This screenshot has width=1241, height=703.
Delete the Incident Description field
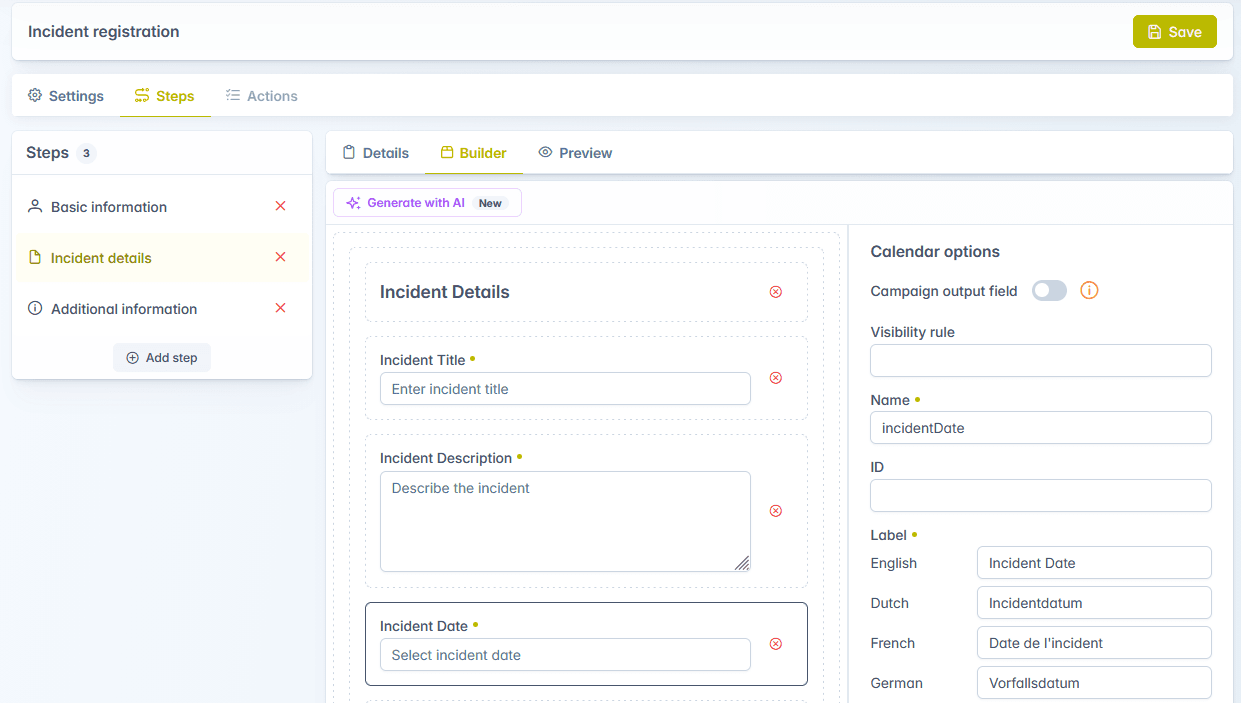tap(775, 511)
